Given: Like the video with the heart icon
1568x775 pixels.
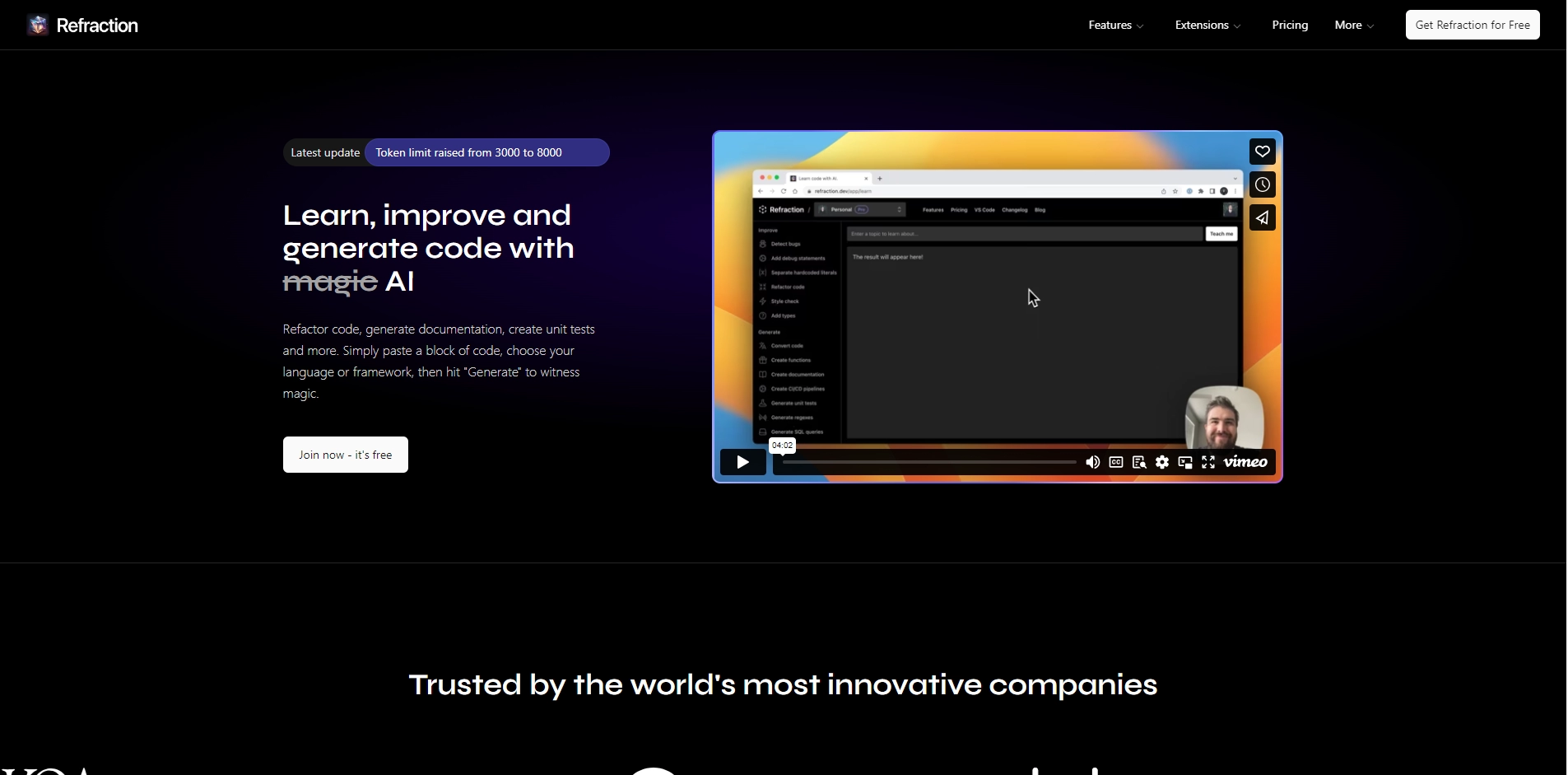Looking at the screenshot, I should (x=1263, y=152).
